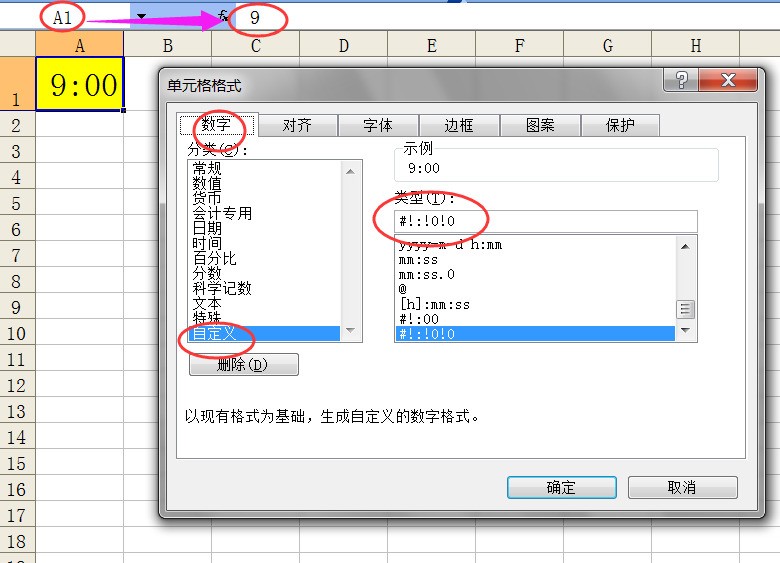
Task: Select 货币 category
Action: 265,198
